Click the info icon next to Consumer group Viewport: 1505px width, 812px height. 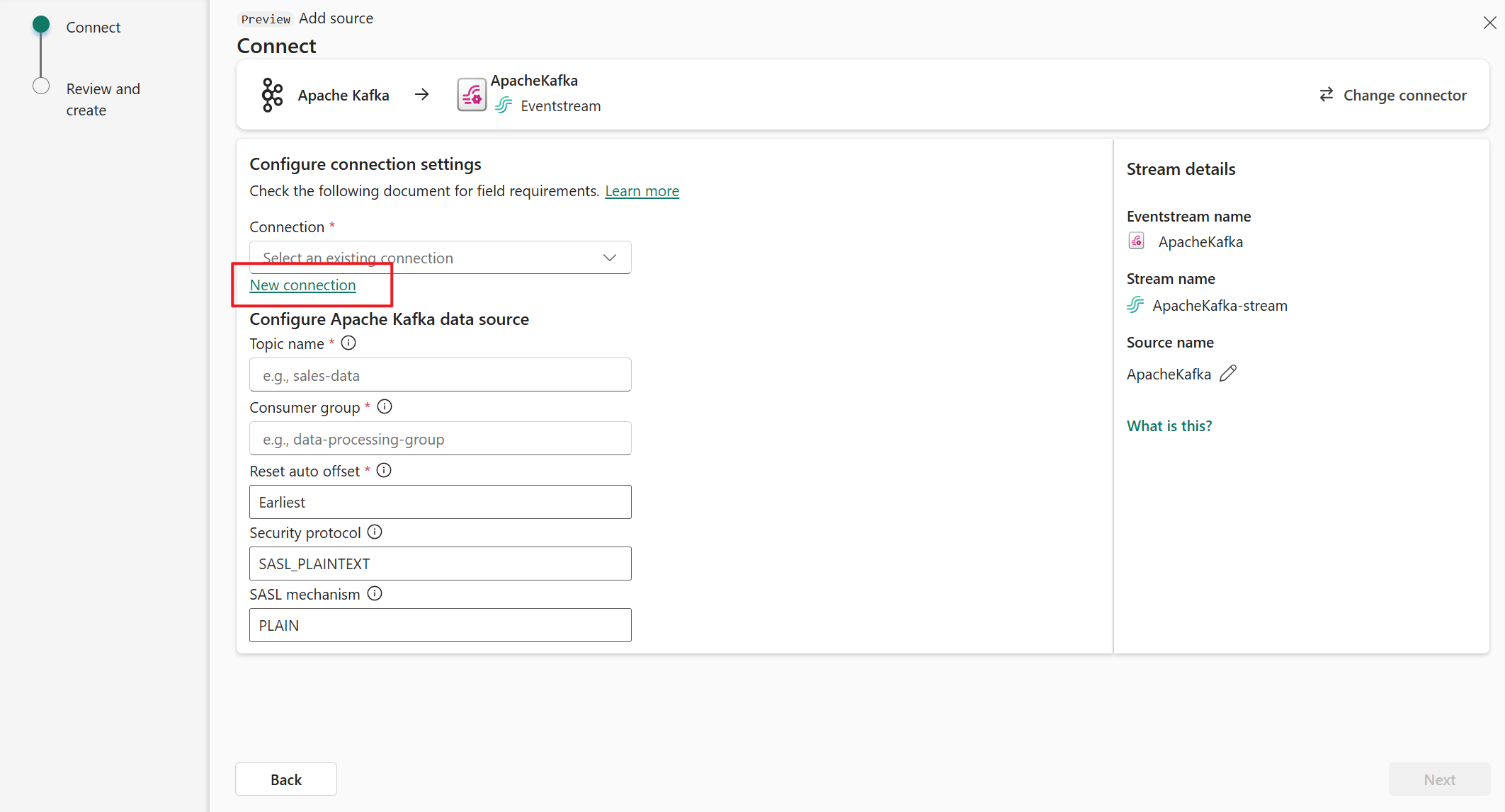[x=386, y=407]
